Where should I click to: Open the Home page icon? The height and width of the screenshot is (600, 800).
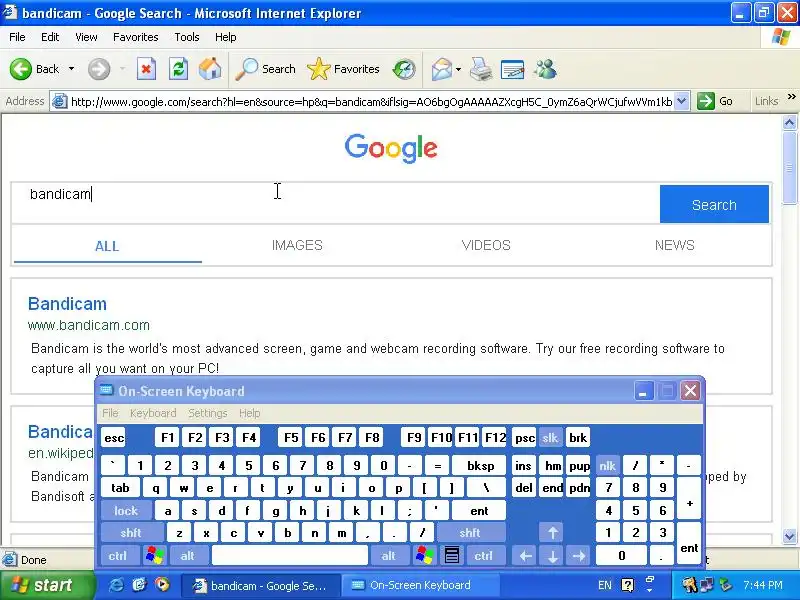coord(210,69)
